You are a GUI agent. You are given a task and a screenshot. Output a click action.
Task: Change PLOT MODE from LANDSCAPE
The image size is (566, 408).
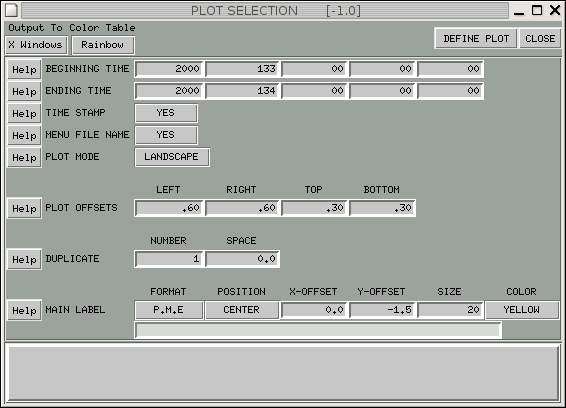tap(172, 157)
